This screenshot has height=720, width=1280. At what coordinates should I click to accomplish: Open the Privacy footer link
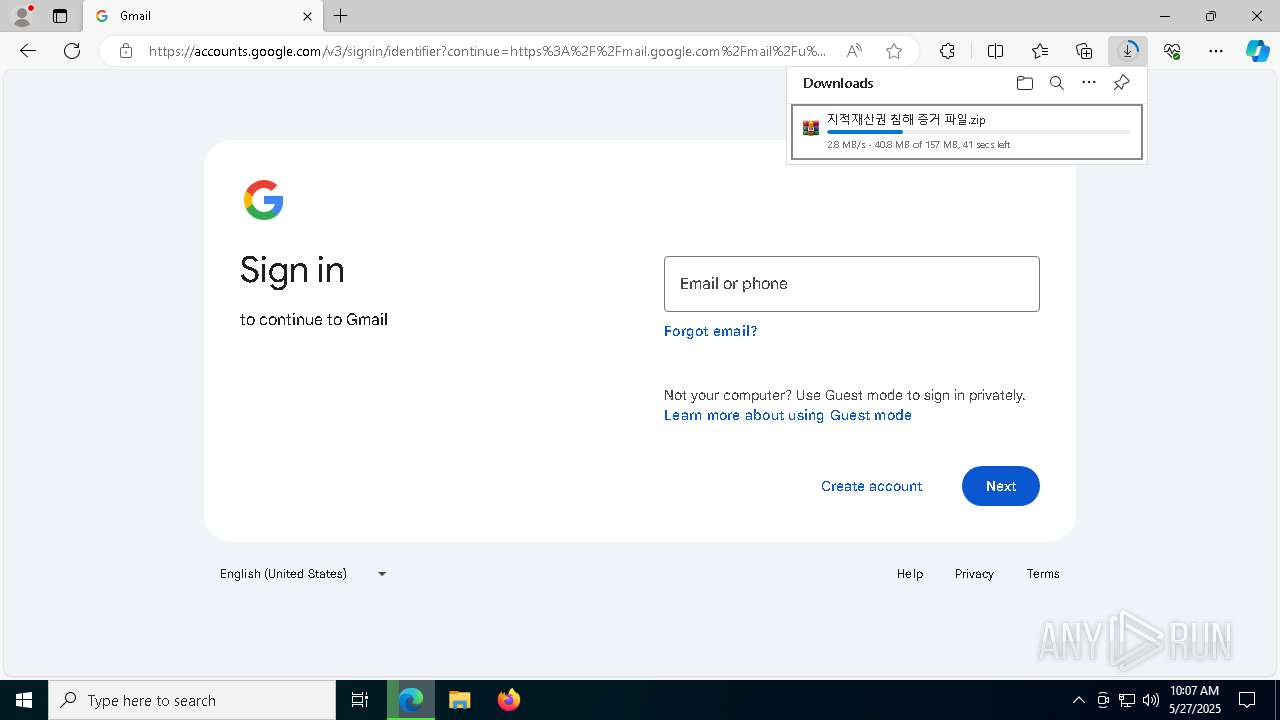(974, 574)
